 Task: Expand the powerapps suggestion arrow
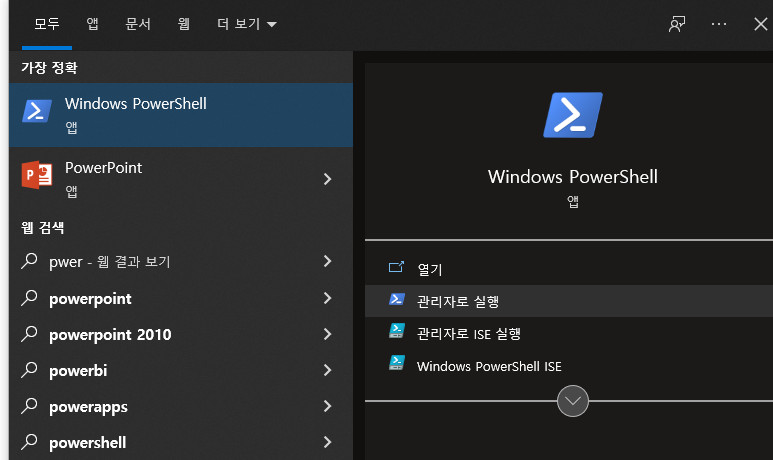click(327, 406)
